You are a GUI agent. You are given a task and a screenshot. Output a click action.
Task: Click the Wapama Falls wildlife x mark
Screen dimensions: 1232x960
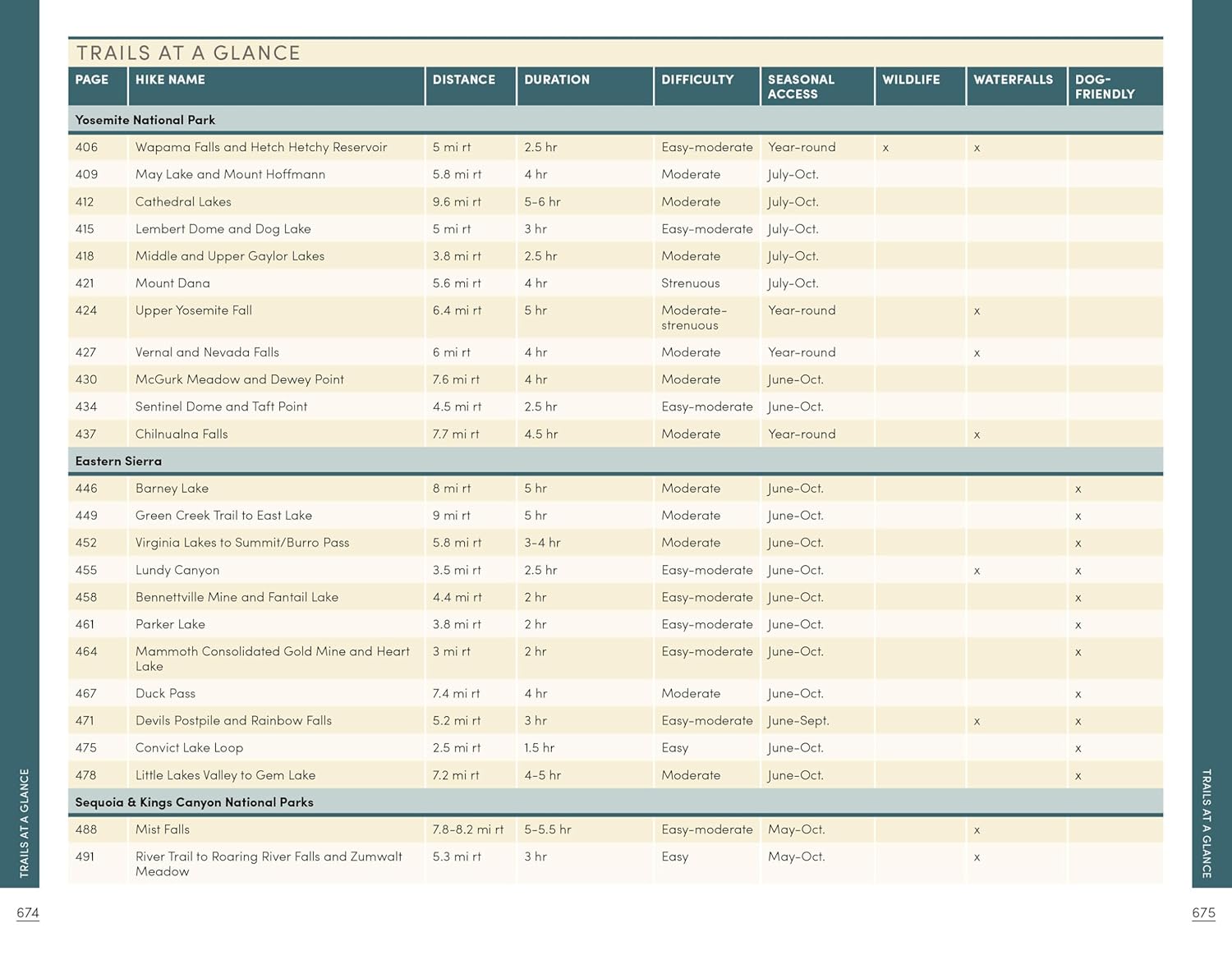(x=885, y=149)
